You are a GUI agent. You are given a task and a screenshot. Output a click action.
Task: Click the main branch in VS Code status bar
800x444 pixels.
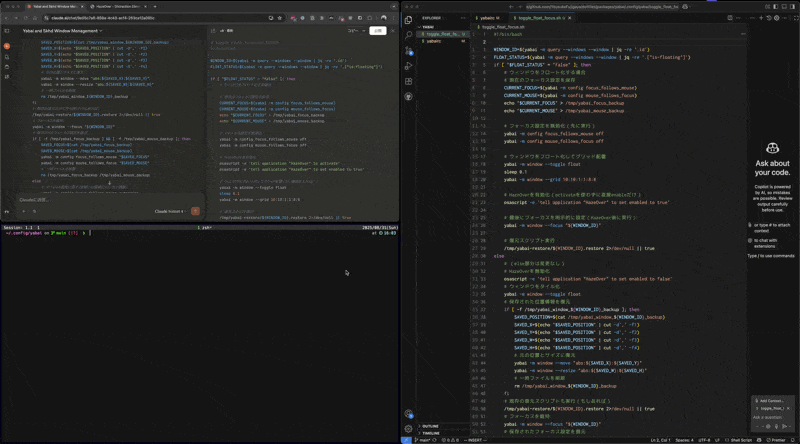click(422, 440)
